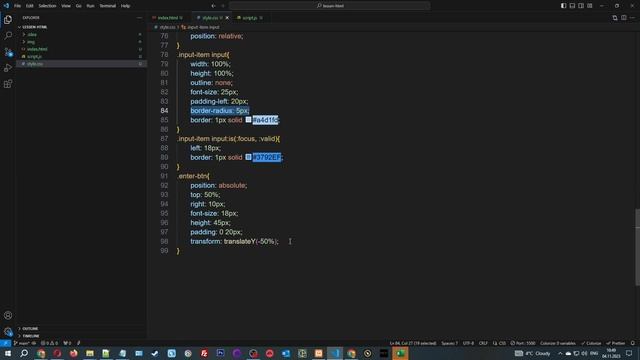Click the Go Back arrow in title bar
Image resolution: width=640 pixels, height=360 pixels.
pyautogui.click(x=213, y=6)
